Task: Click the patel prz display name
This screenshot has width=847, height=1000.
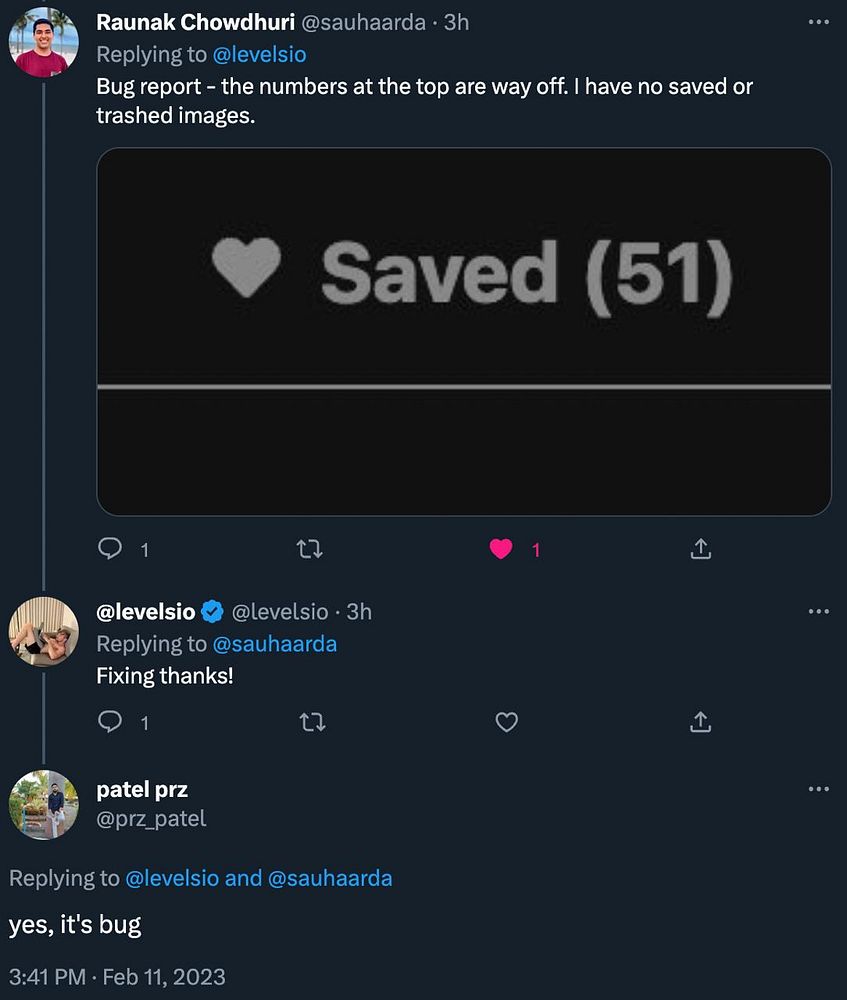Action: tap(142, 790)
